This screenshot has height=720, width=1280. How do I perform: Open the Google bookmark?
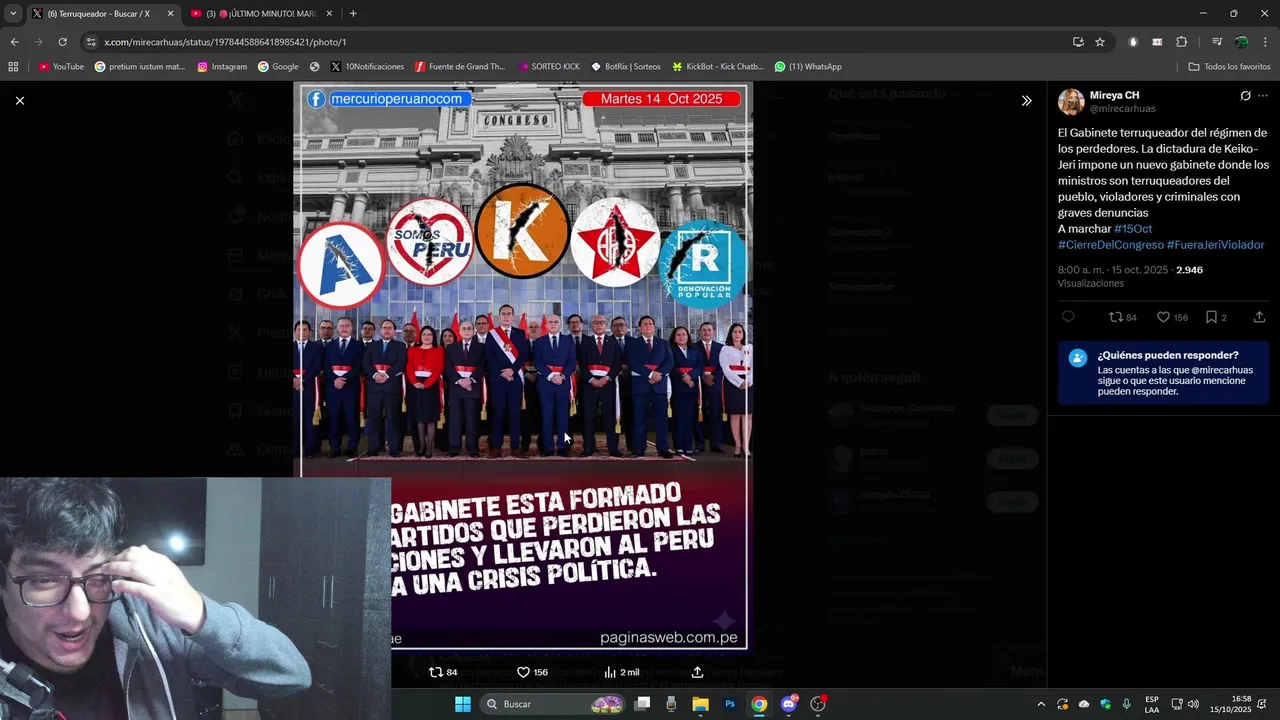[278, 67]
